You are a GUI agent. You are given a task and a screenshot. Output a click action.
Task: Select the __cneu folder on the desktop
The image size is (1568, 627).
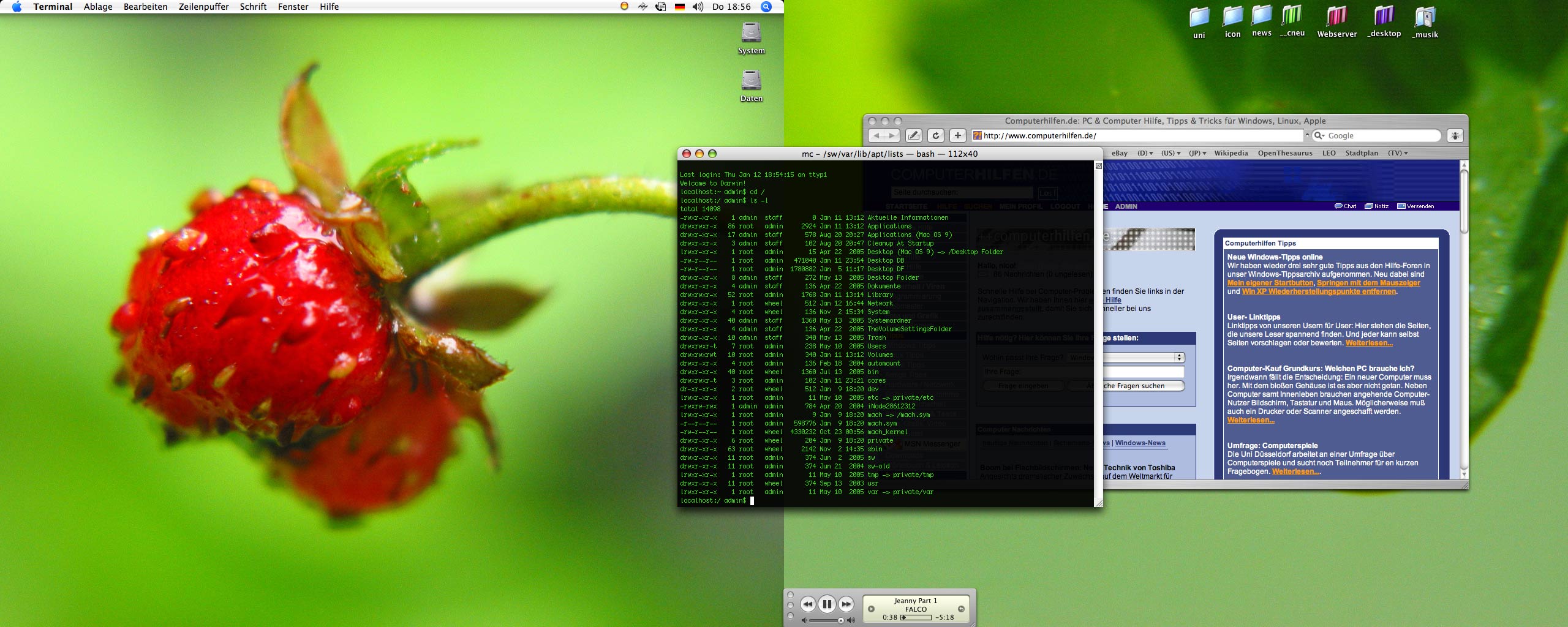point(1292,21)
